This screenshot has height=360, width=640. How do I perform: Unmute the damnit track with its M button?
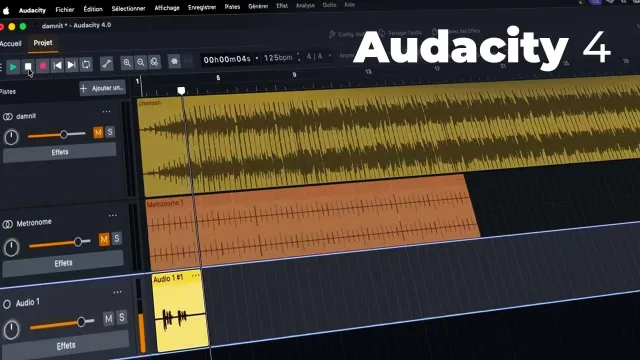coord(98,133)
